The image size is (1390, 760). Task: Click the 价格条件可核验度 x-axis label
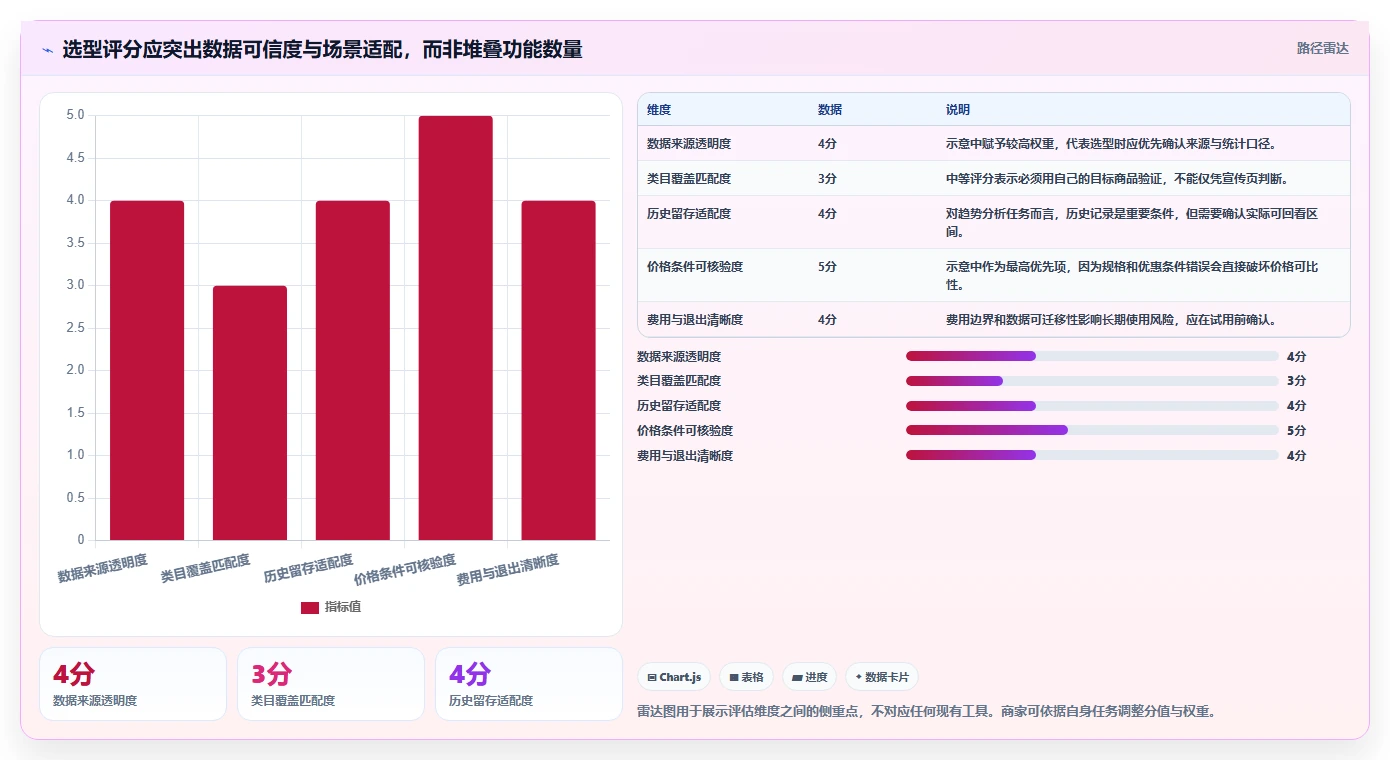pos(405,569)
